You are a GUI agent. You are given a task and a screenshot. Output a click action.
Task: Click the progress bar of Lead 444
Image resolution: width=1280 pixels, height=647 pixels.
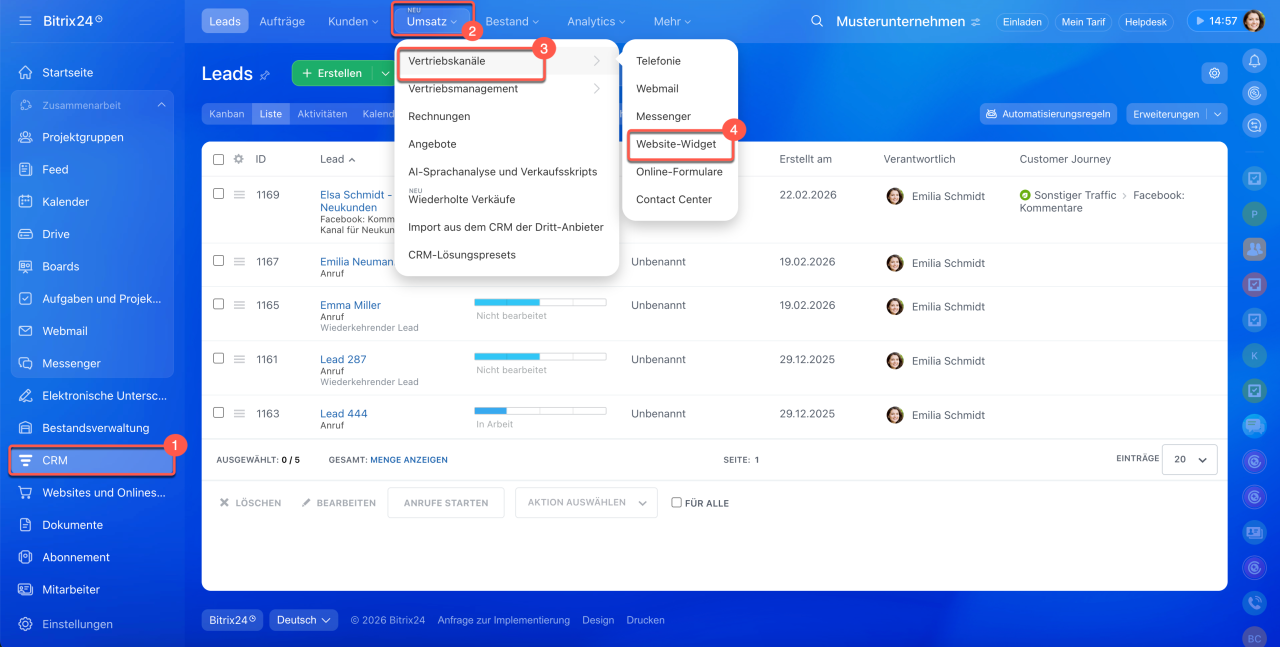pos(540,410)
